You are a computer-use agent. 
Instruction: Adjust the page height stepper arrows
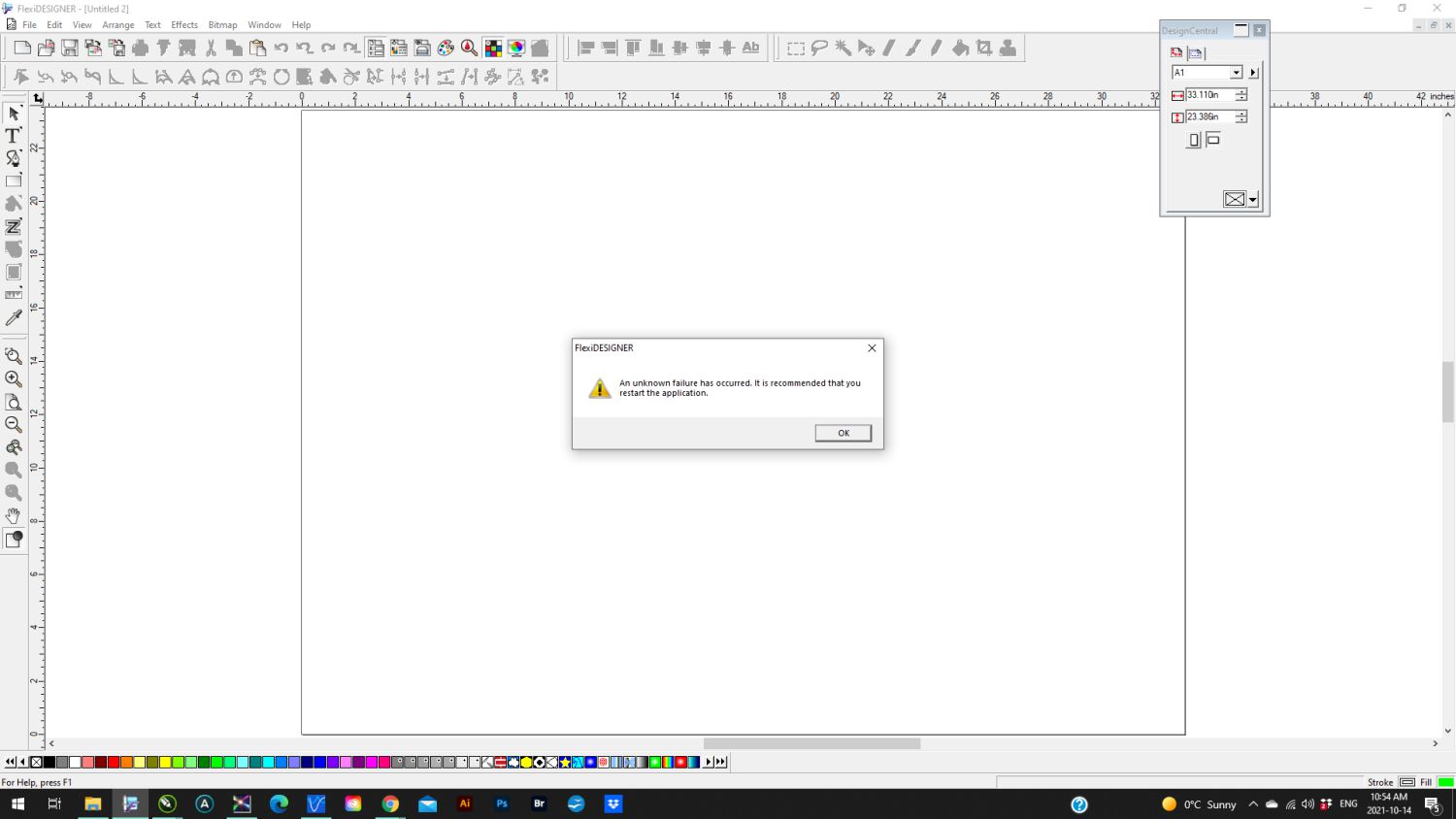[x=1241, y=116]
